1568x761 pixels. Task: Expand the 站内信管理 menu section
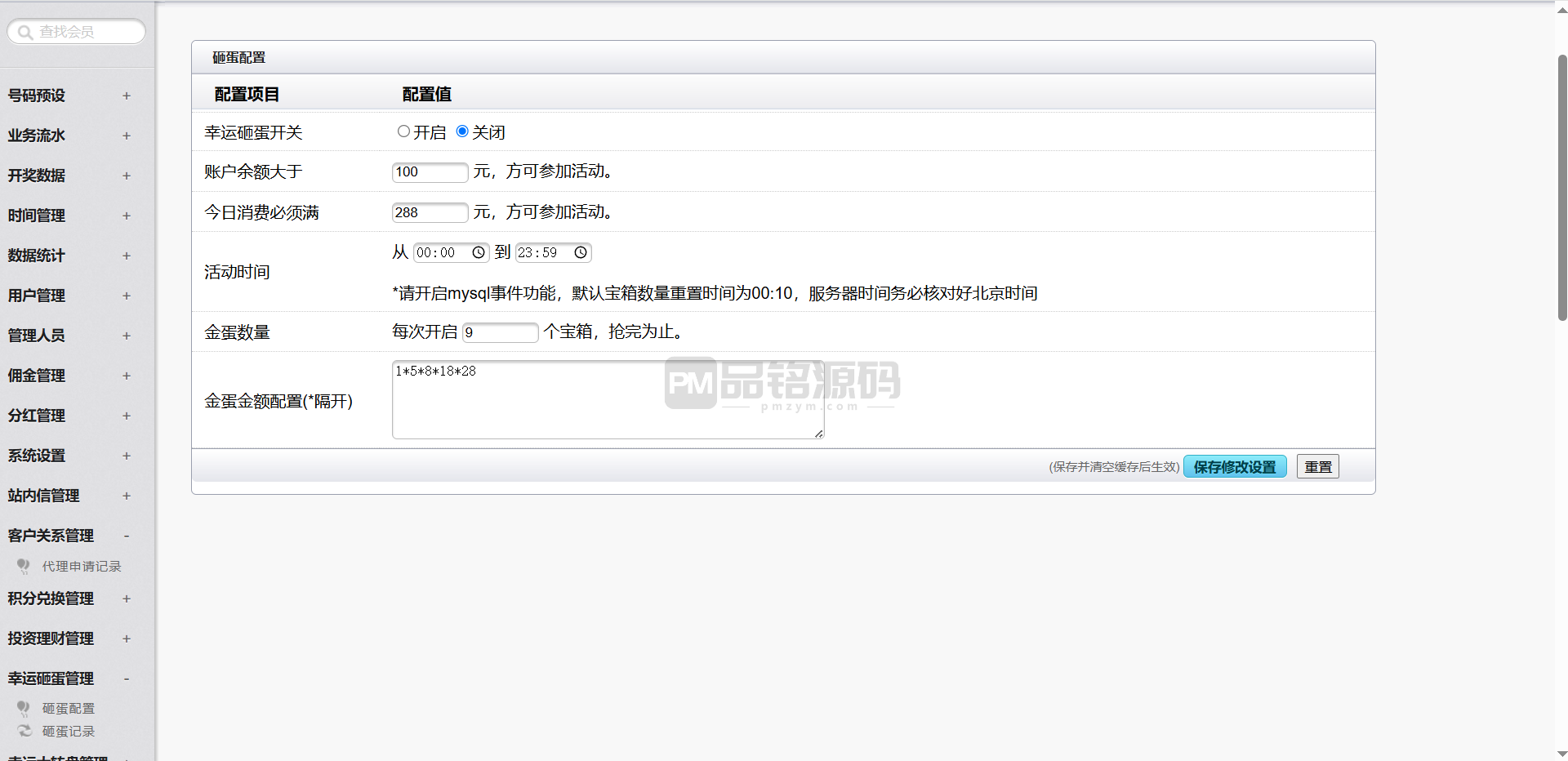tap(127, 496)
